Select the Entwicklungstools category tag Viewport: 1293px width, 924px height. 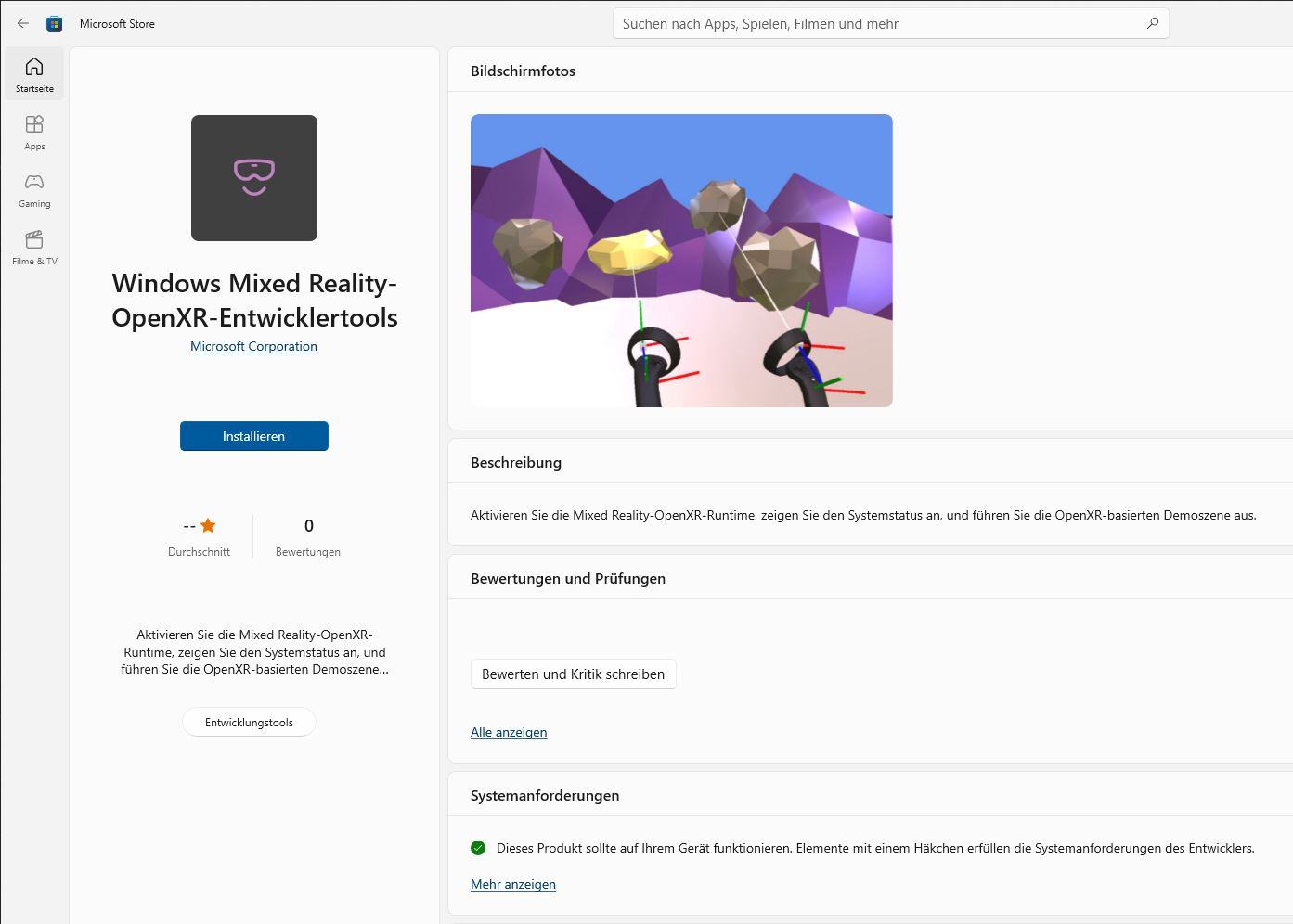coord(249,722)
